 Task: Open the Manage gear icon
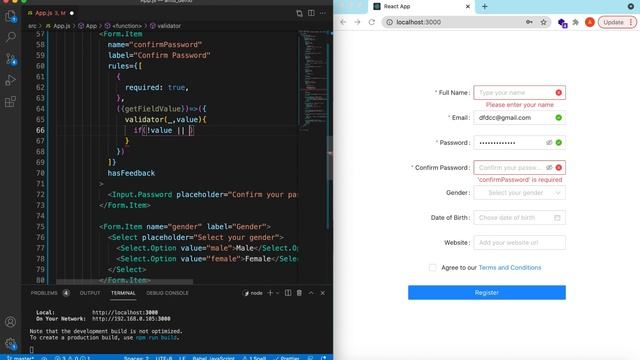coord(11,343)
